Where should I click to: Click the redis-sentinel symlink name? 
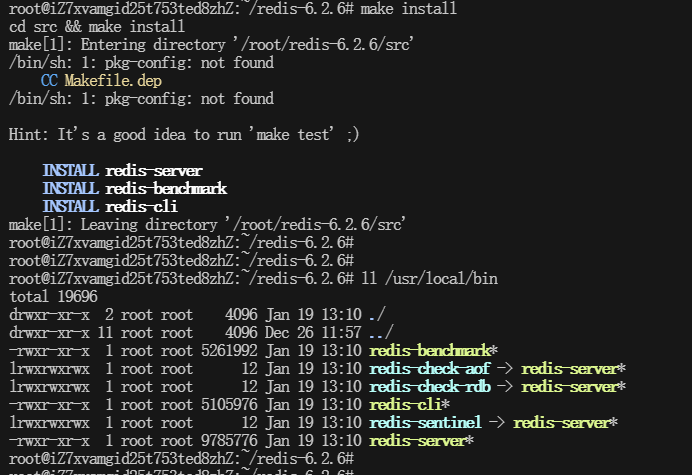coord(425,423)
